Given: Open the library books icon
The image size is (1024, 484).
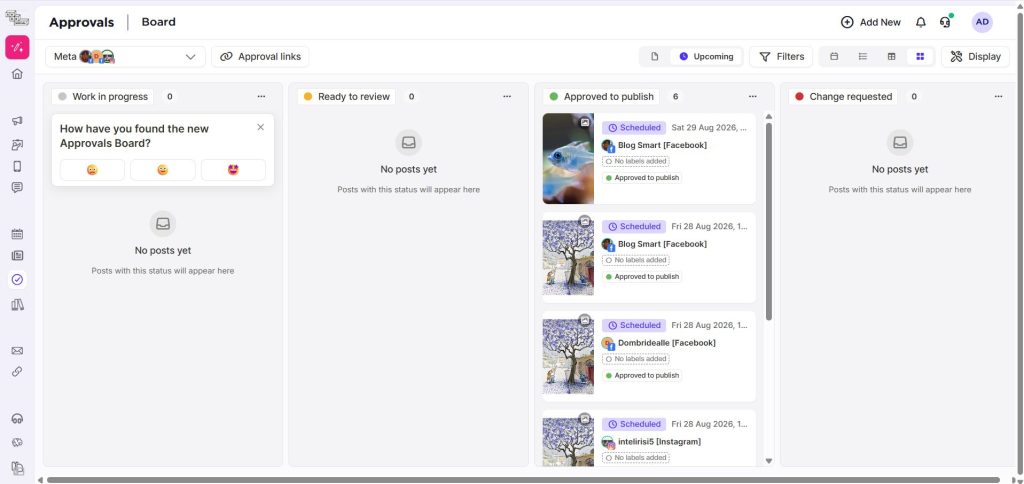Looking at the screenshot, I should [x=18, y=304].
